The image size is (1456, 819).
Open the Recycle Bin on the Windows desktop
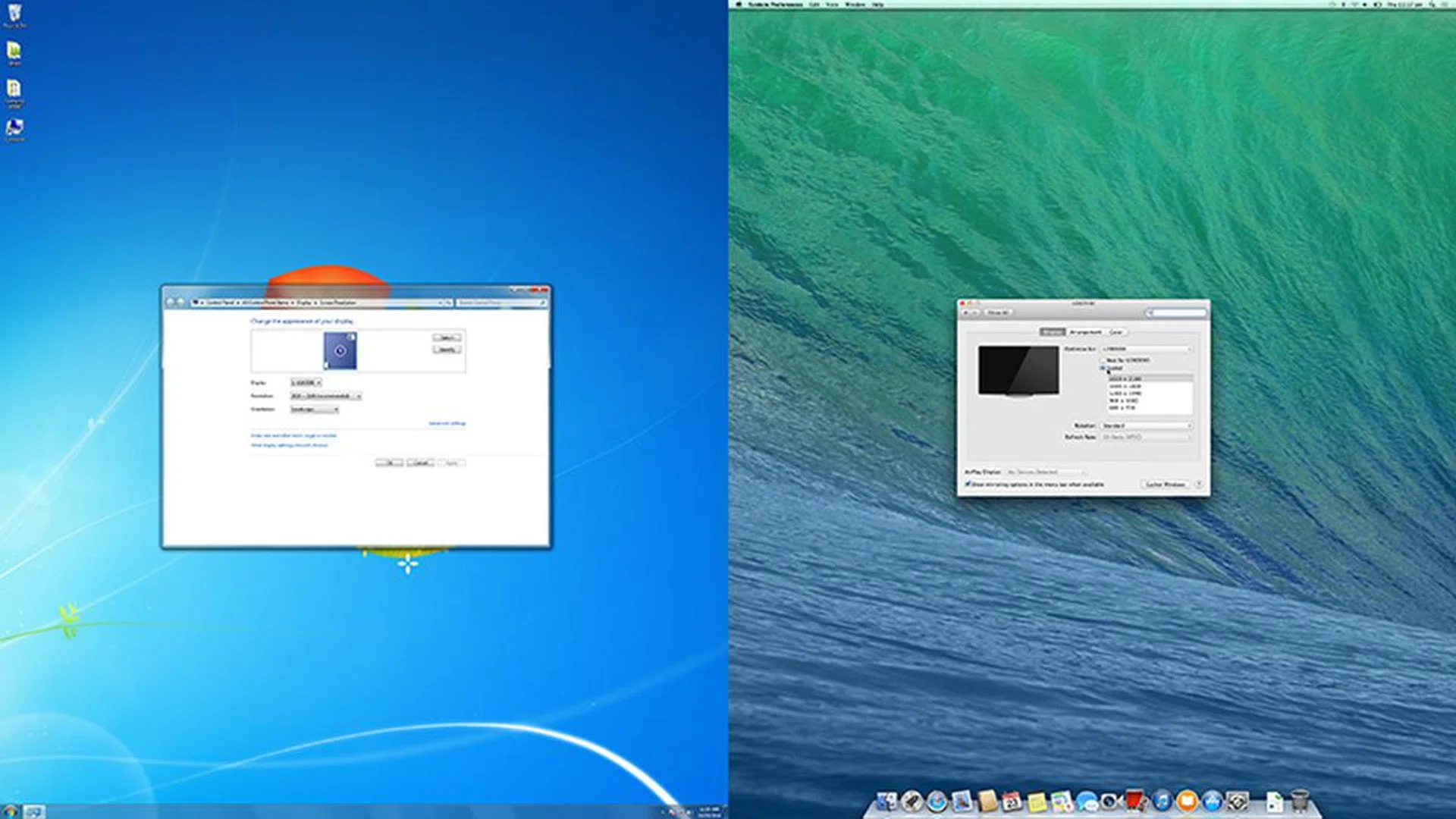click(13, 12)
